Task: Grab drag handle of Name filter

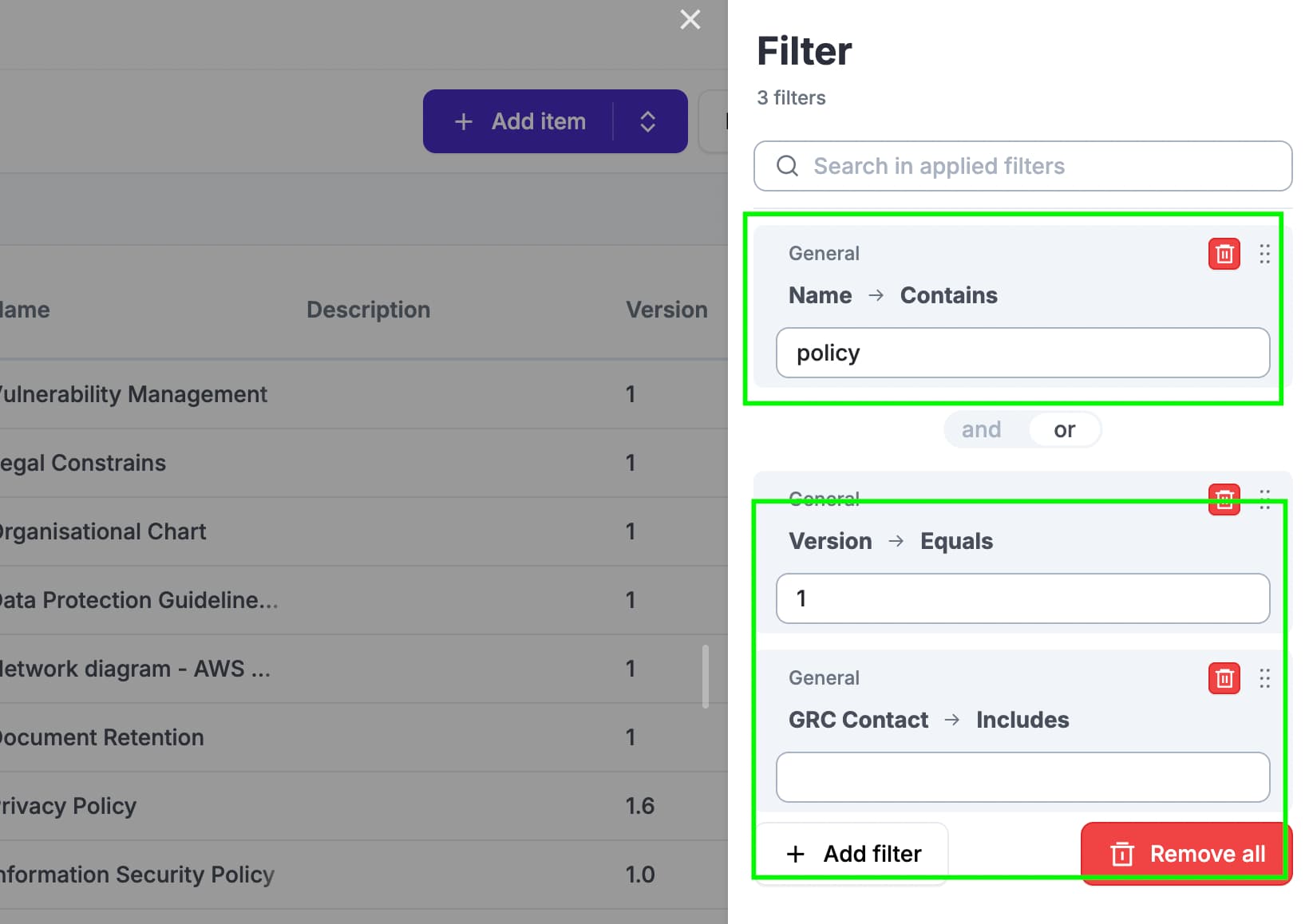Action: 1264,254
